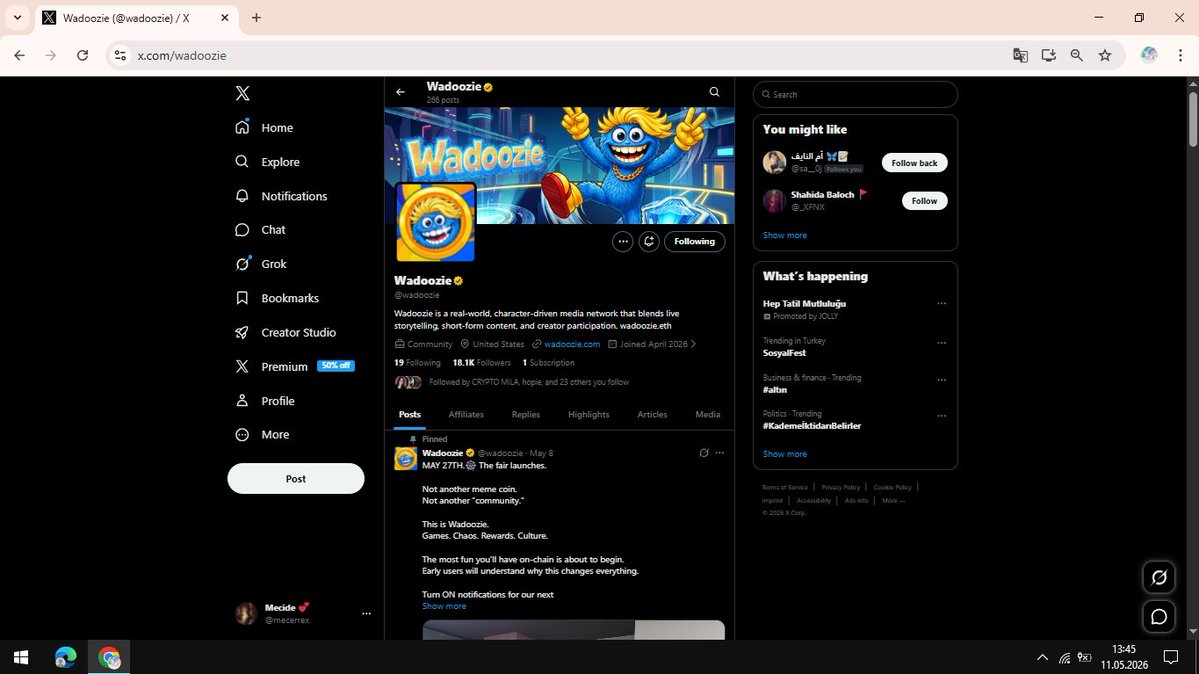Image resolution: width=1199 pixels, height=674 pixels.
Task: Open Edge from the taskbar
Action: (x=66, y=657)
